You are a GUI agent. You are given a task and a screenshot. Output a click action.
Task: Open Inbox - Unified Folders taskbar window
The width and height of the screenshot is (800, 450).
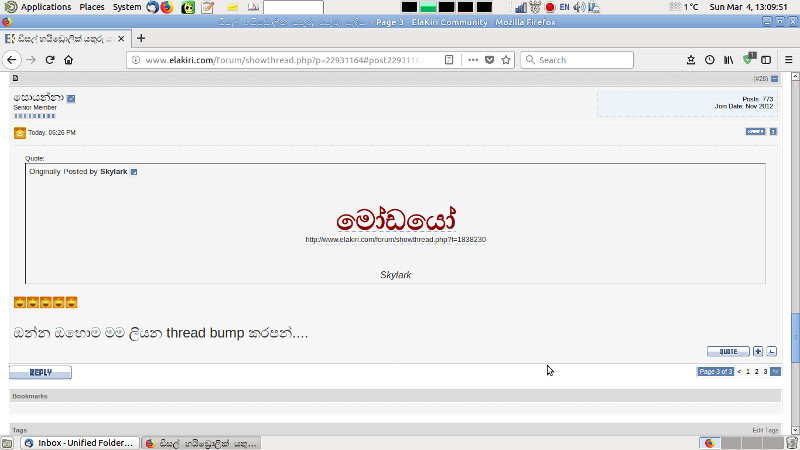[x=81, y=443]
